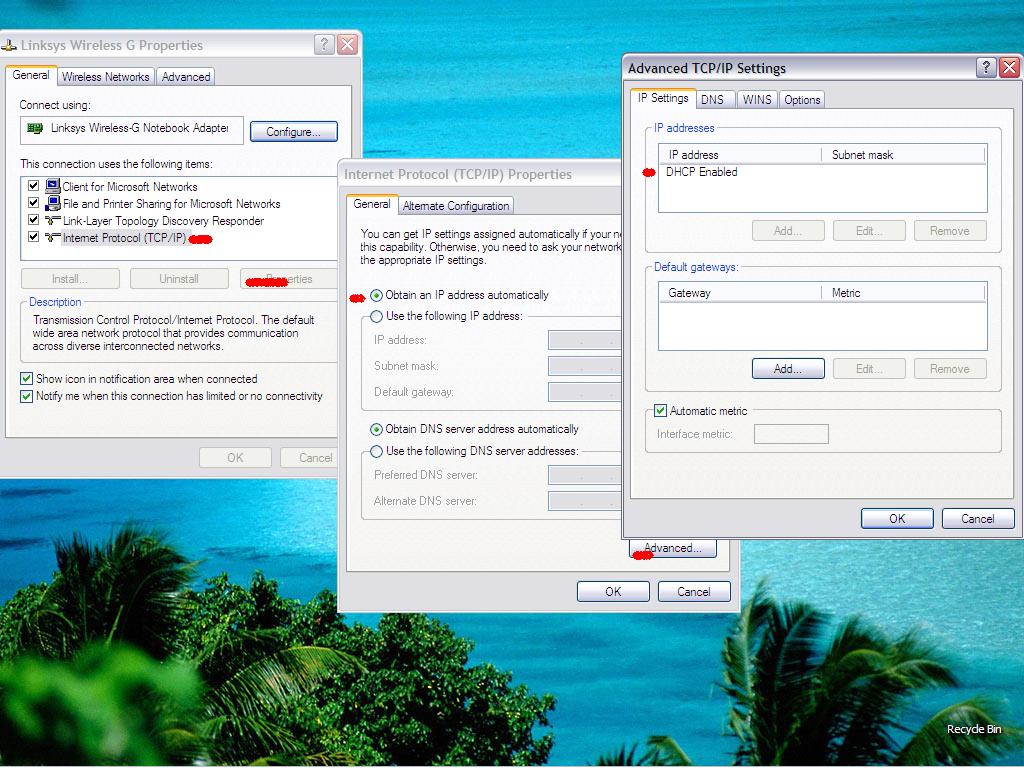The width and height of the screenshot is (1024, 768).
Task: Toggle Show icon in notification area checkbox
Action: click(27, 379)
